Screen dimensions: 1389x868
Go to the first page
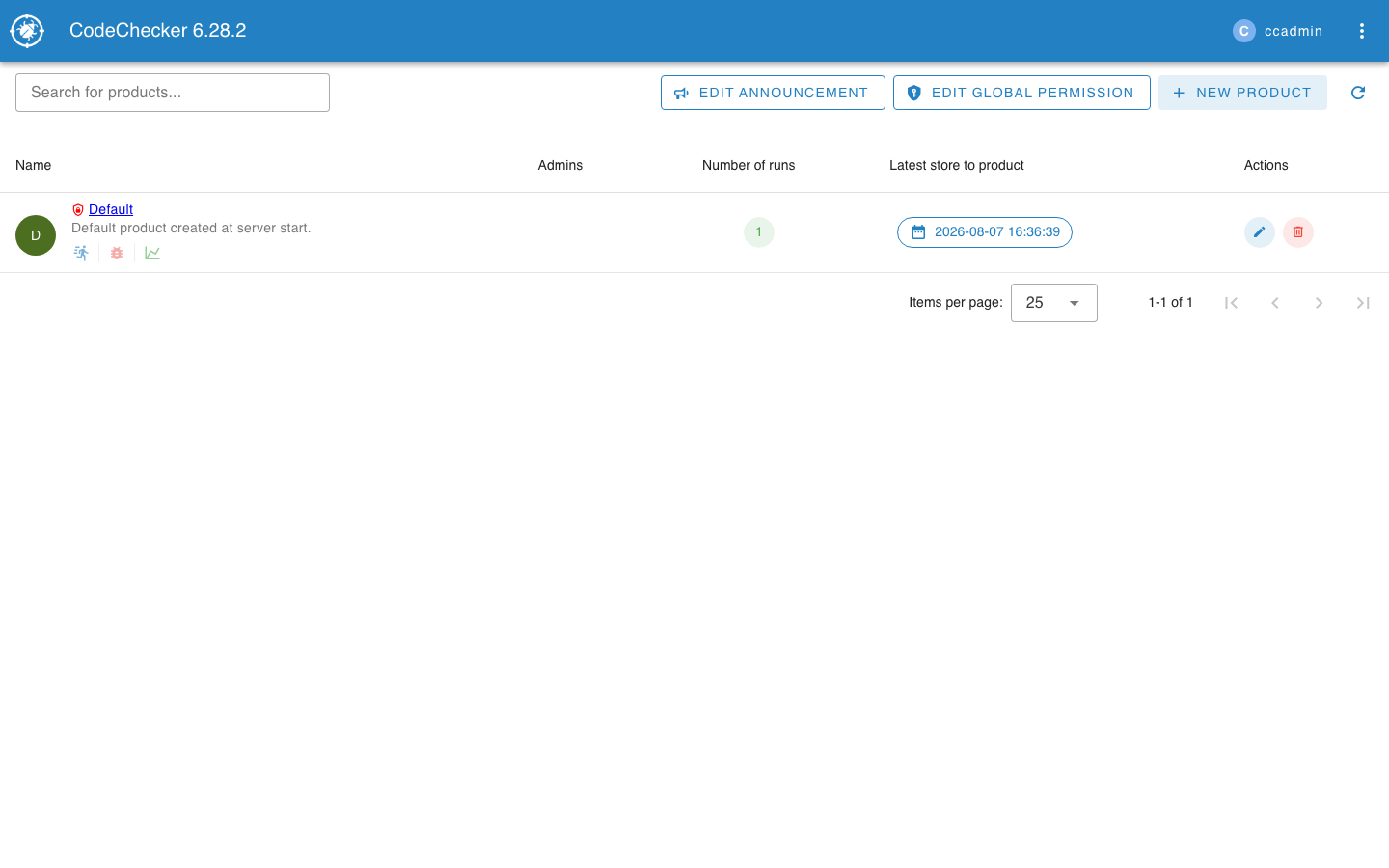(1231, 303)
